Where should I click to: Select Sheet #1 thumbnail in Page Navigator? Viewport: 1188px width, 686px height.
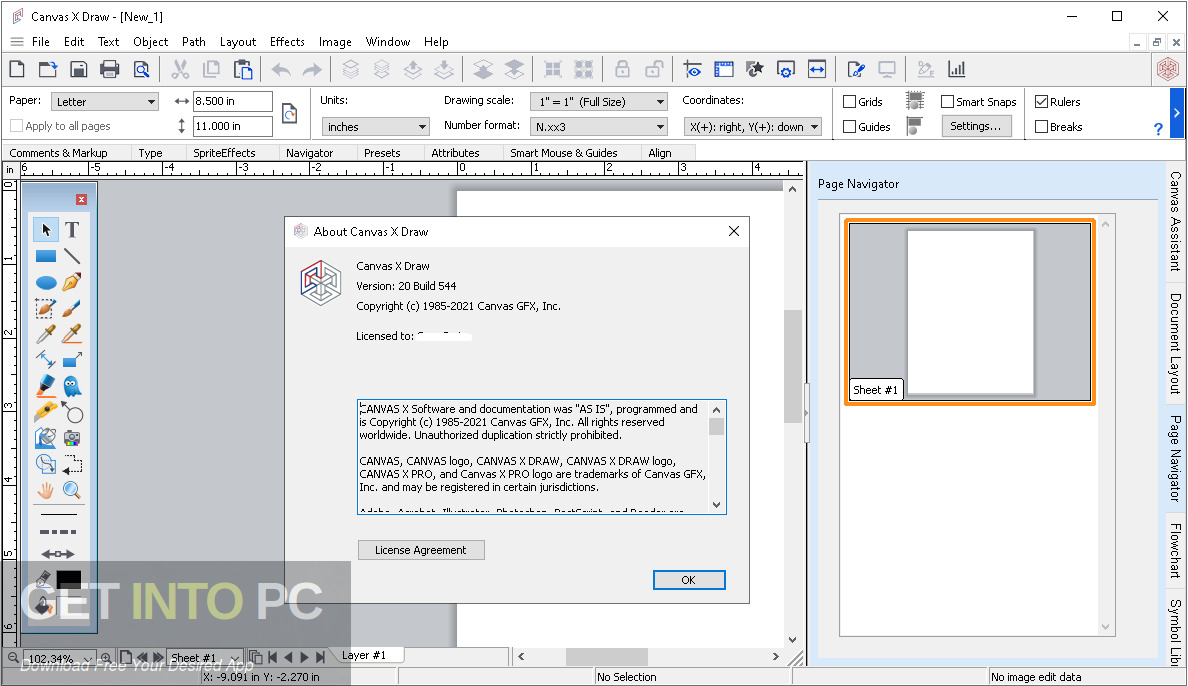pos(970,312)
